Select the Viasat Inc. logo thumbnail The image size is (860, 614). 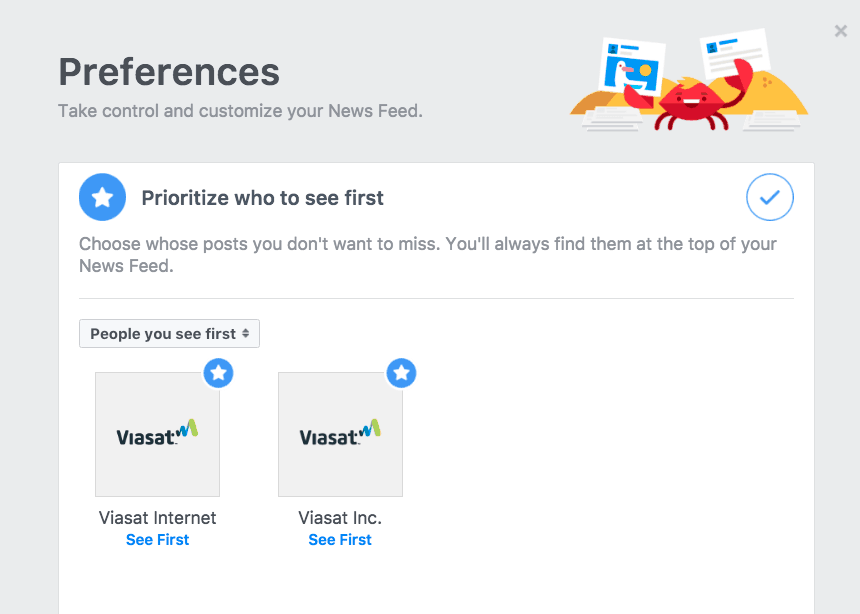coord(340,435)
